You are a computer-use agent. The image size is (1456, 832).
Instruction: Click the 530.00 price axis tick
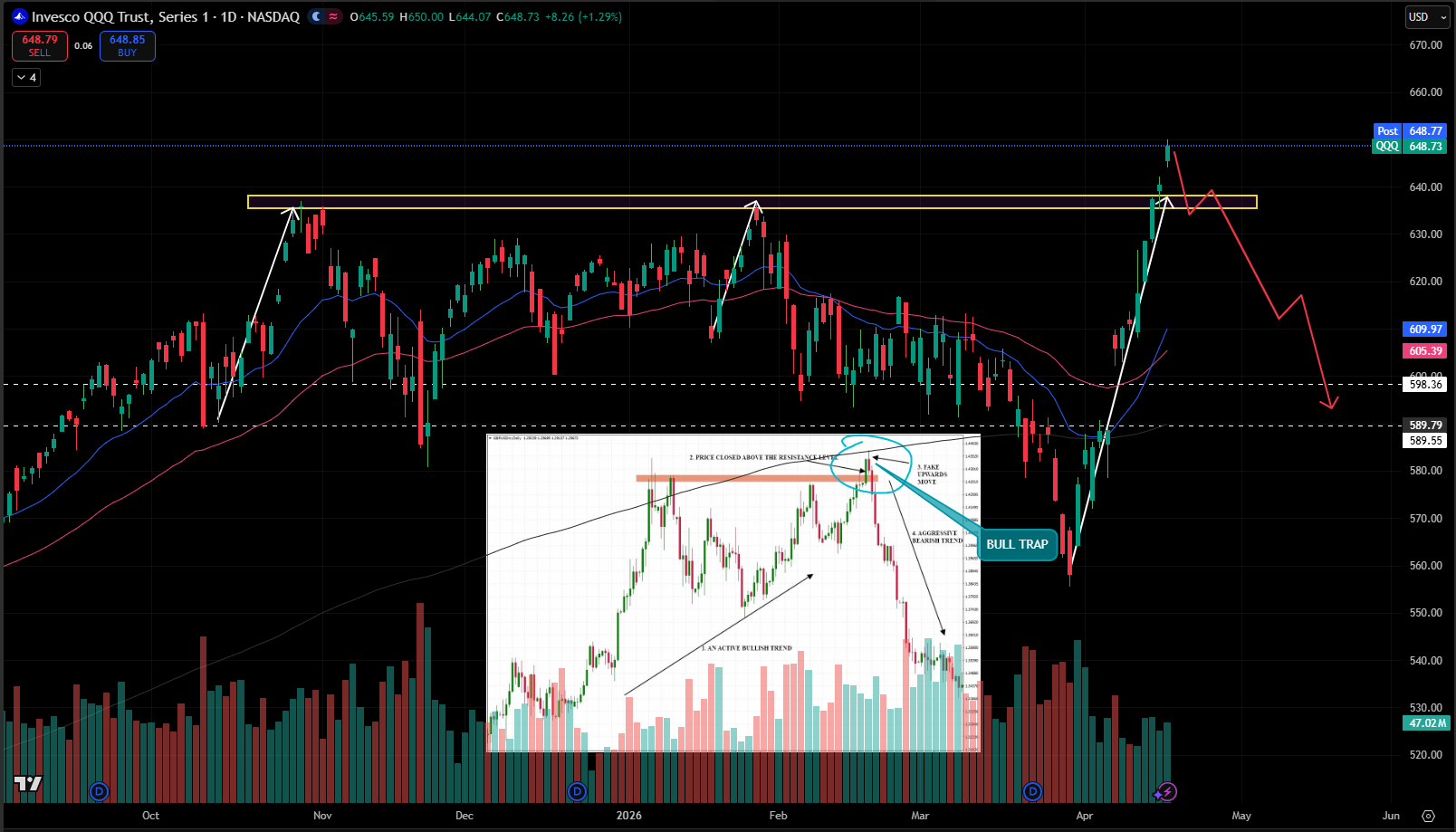coord(1426,708)
